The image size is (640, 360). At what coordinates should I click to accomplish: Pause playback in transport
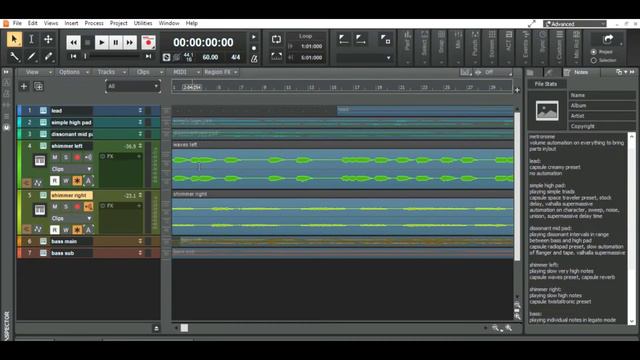pyautogui.click(x=116, y=42)
